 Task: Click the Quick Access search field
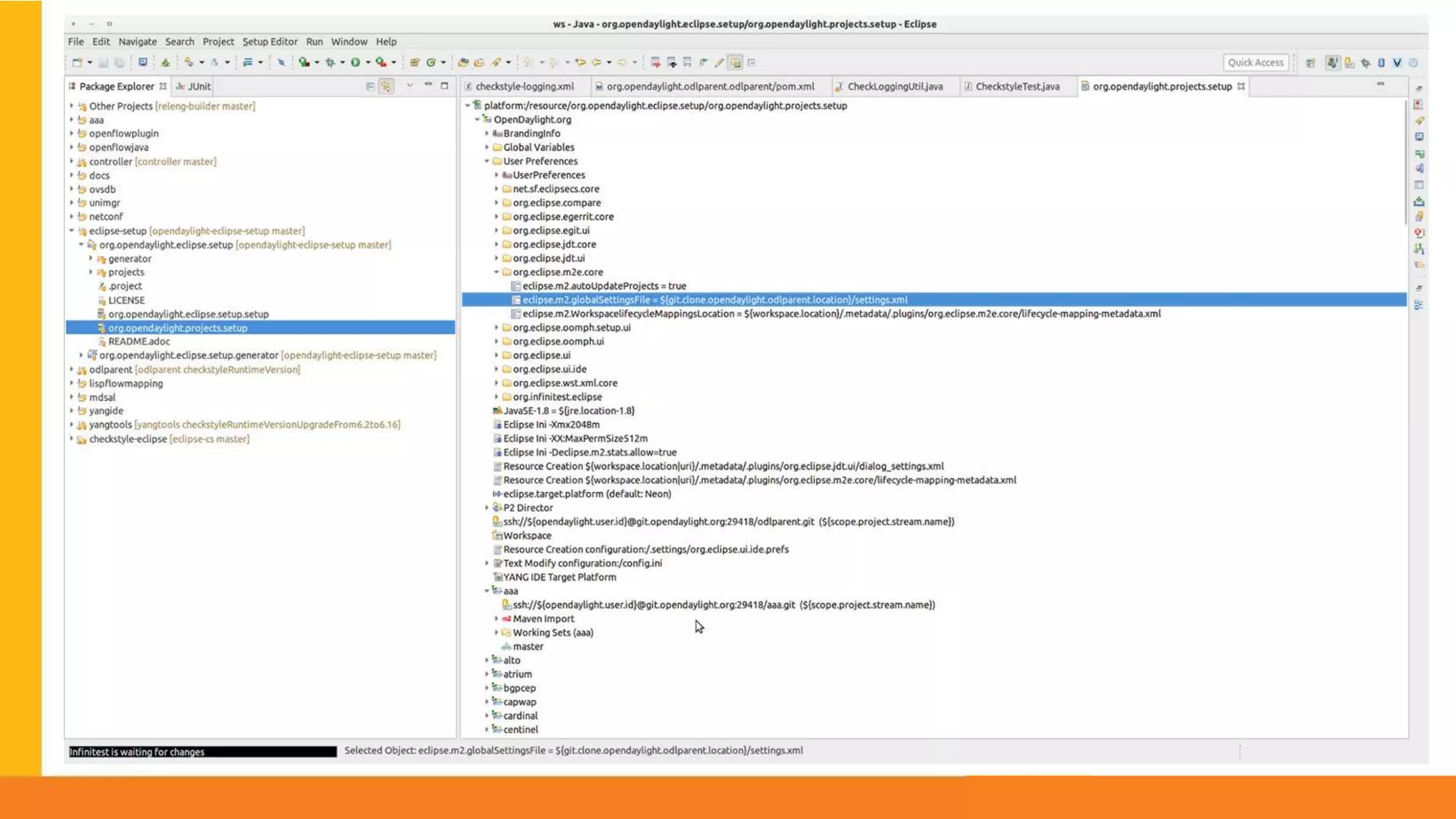tap(1256, 63)
